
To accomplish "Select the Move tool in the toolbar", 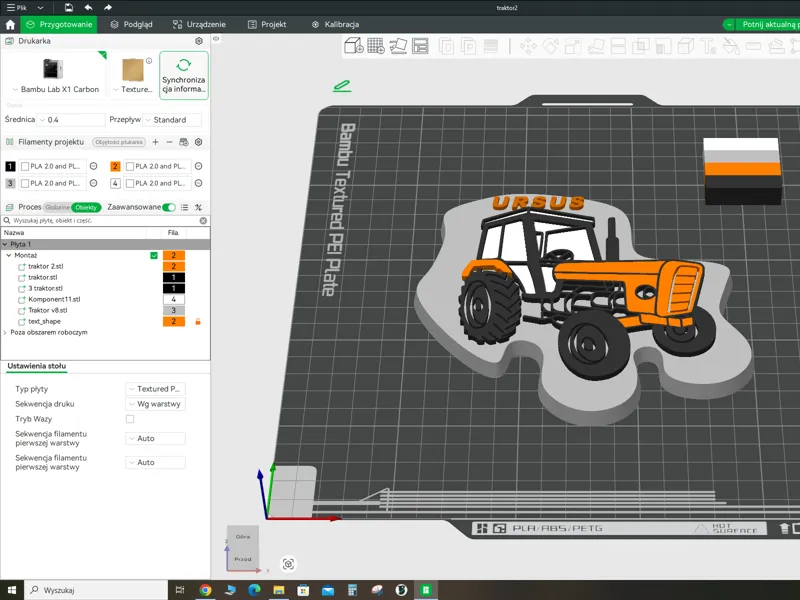I will coord(528,46).
